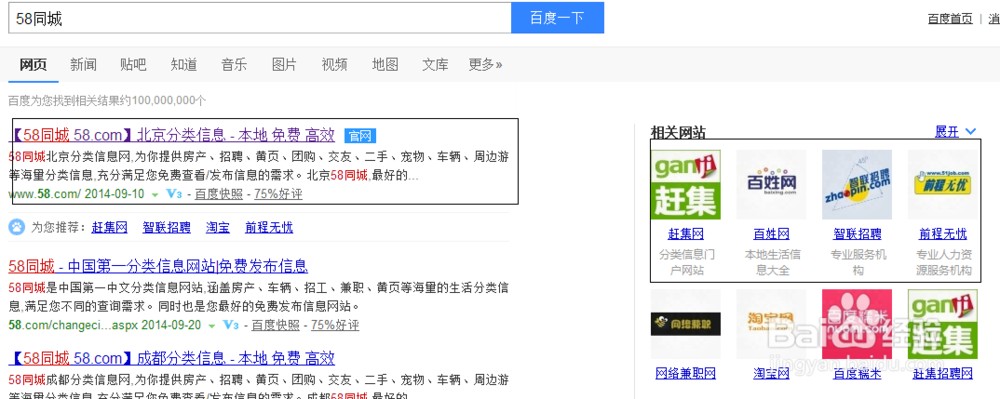Expand related sites with 展开

955,132
